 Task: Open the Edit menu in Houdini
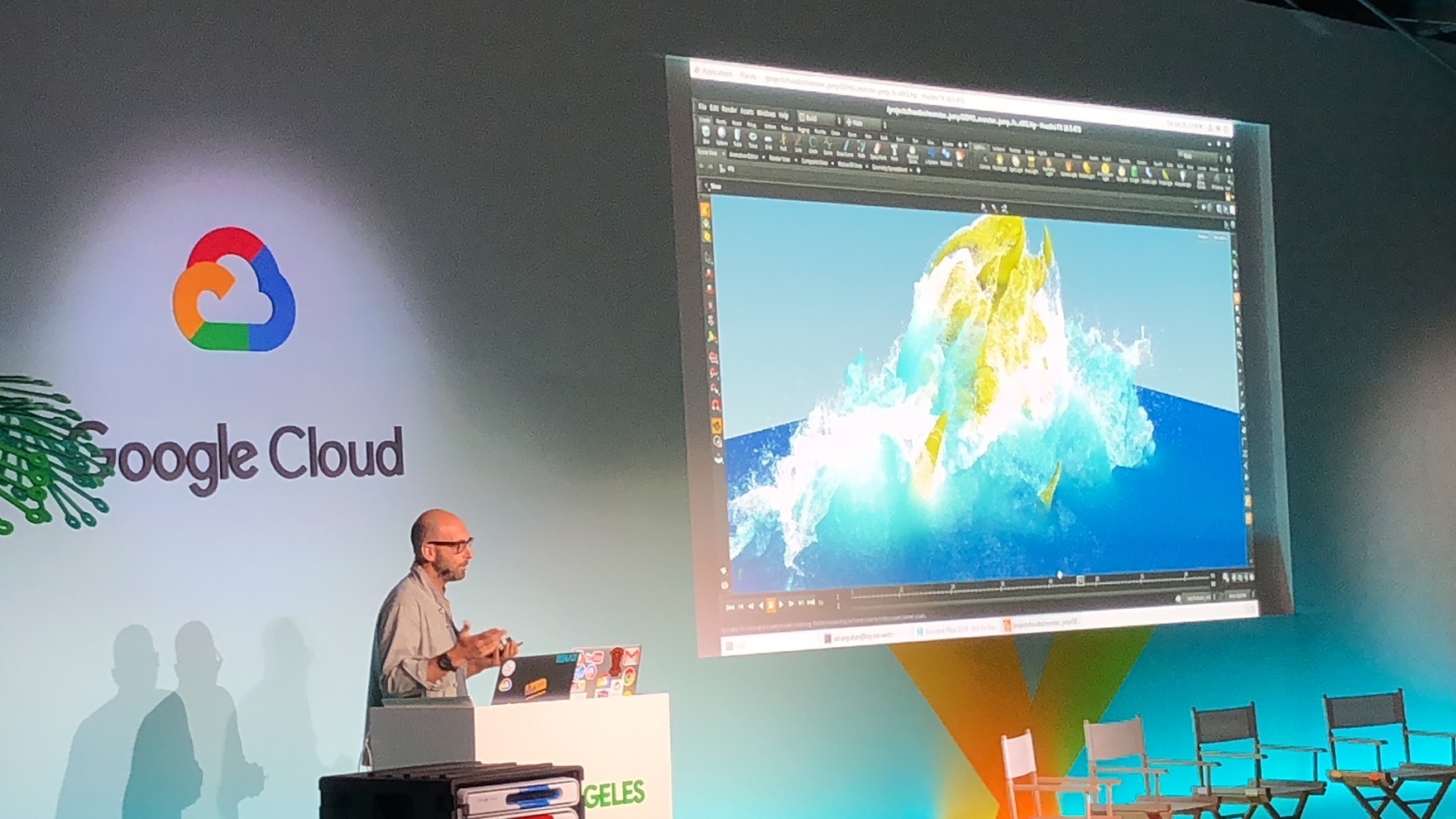tap(714, 108)
